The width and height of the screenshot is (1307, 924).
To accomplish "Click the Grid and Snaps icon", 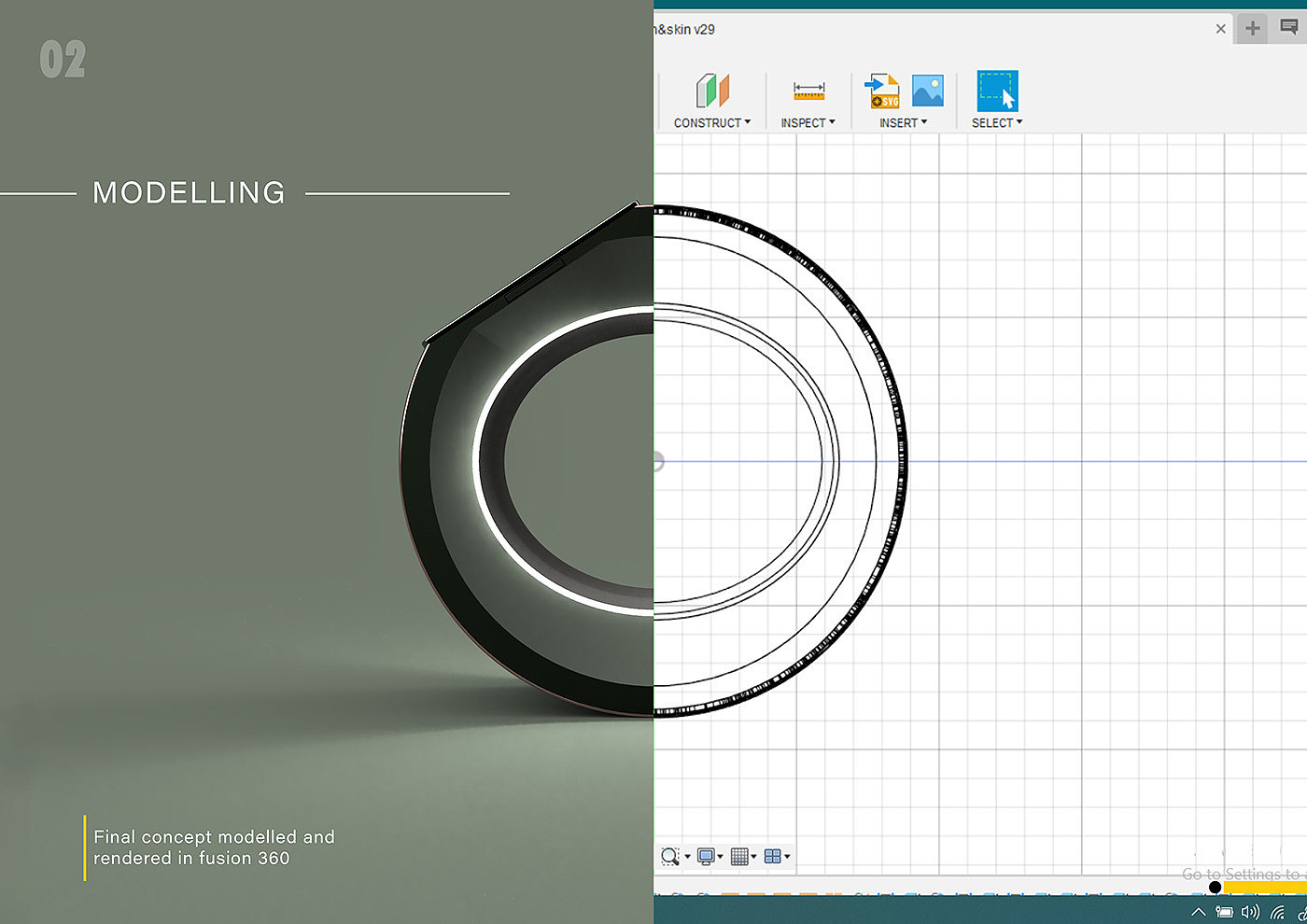I will point(739,857).
